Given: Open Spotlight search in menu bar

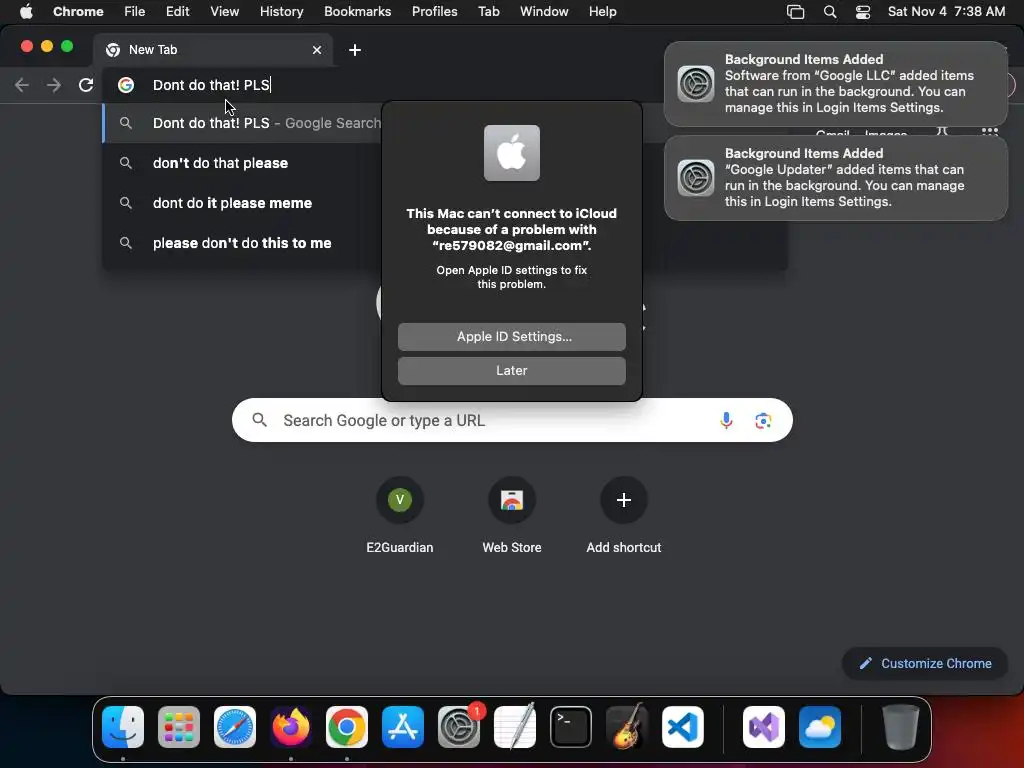Looking at the screenshot, I should pyautogui.click(x=829, y=11).
